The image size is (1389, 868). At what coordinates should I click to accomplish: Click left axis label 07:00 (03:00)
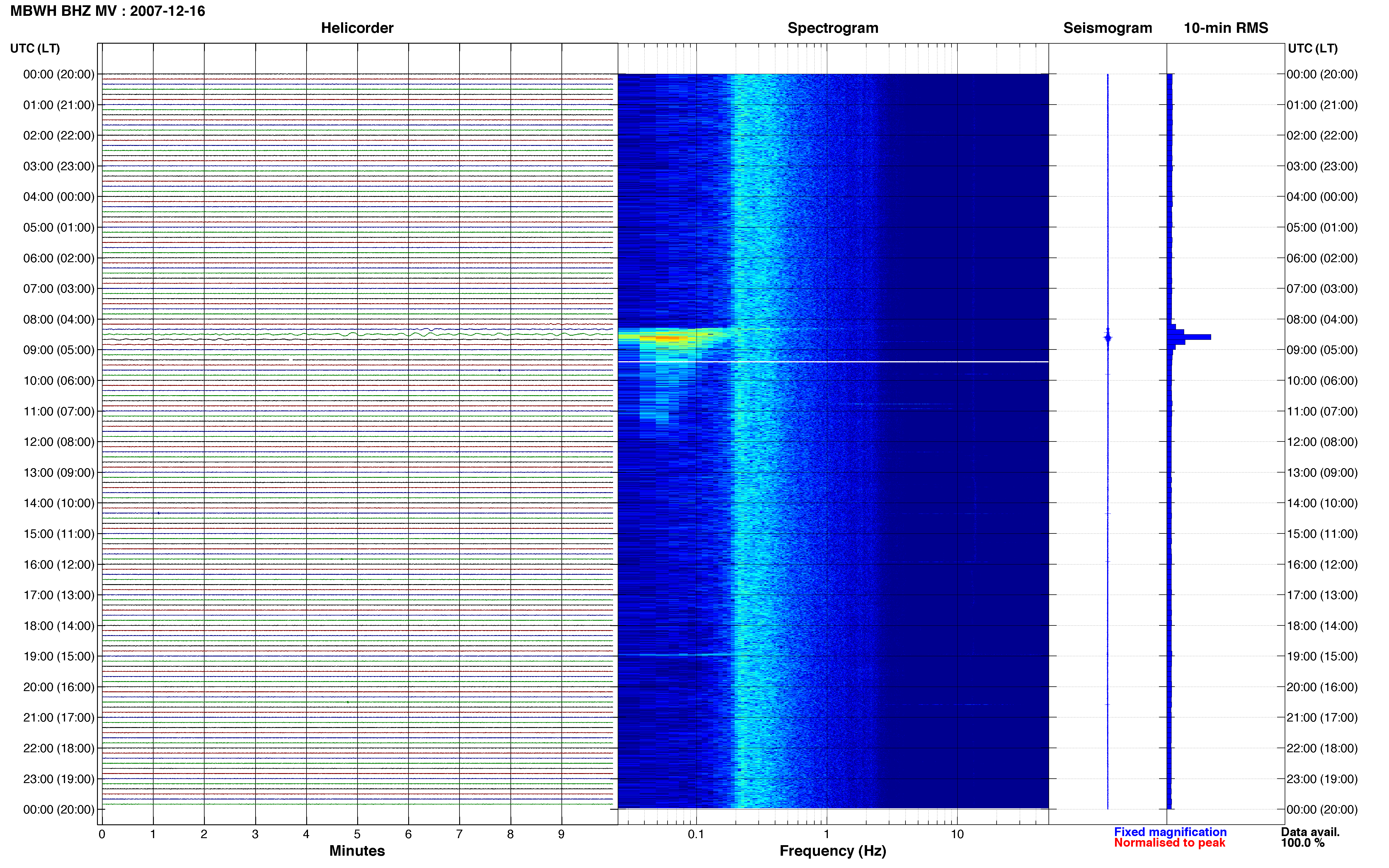[59, 289]
